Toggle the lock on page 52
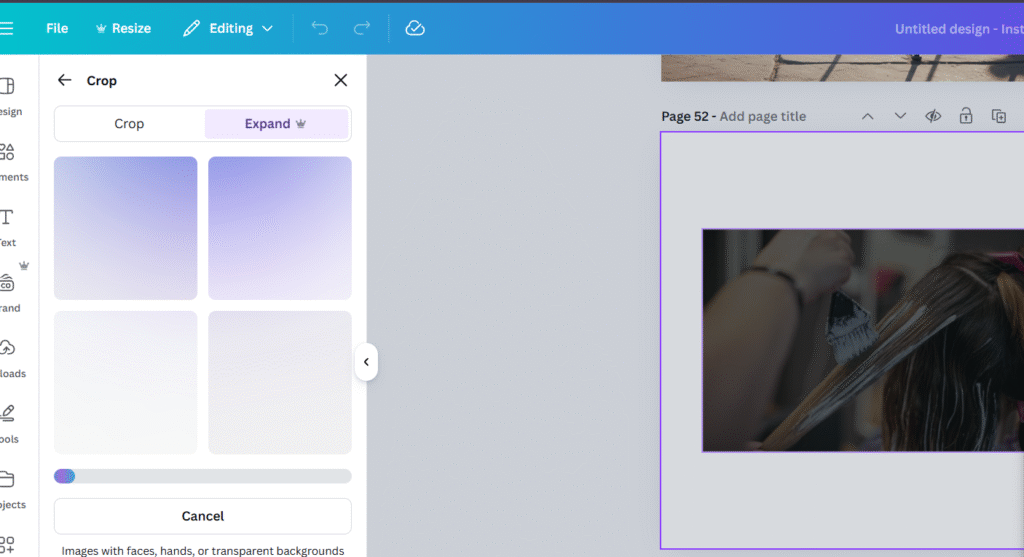The image size is (1024, 557). (966, 116)
